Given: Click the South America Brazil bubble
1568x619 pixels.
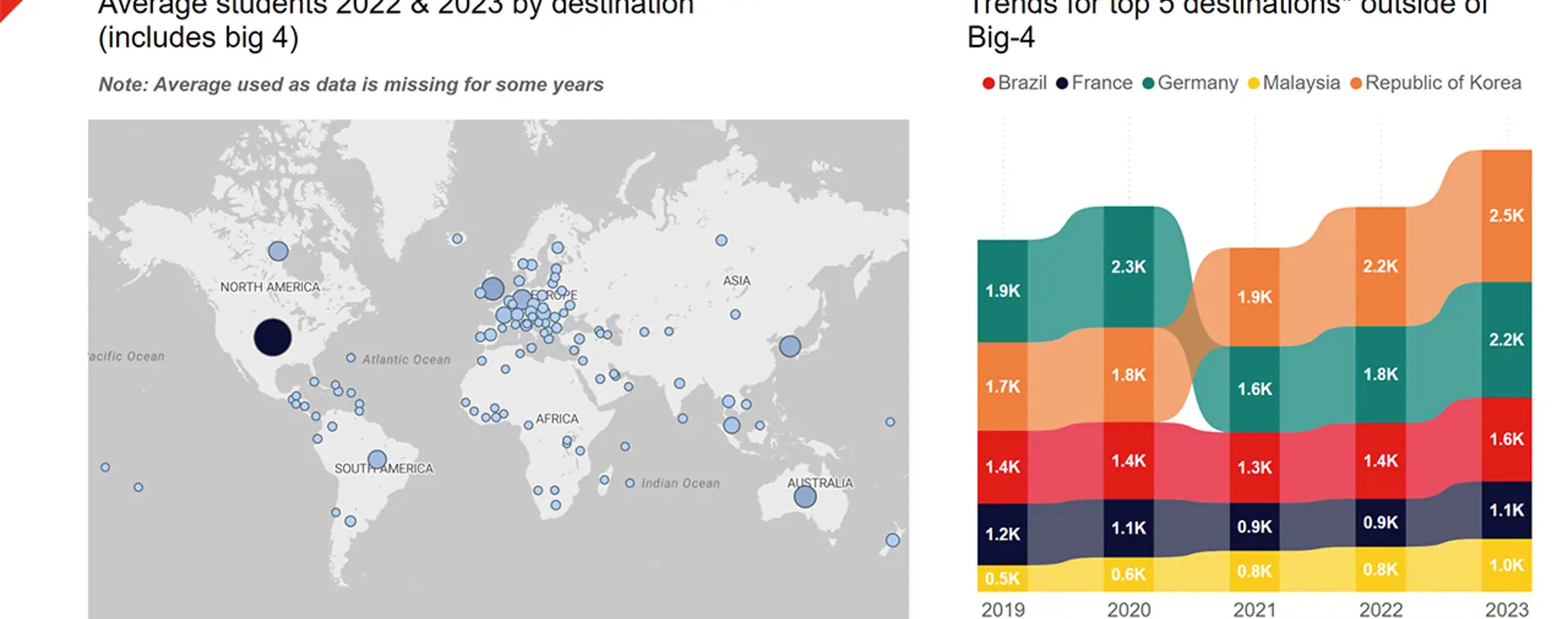Looking at the screenshot, I should pyautogui.click(x=377, y=459).
